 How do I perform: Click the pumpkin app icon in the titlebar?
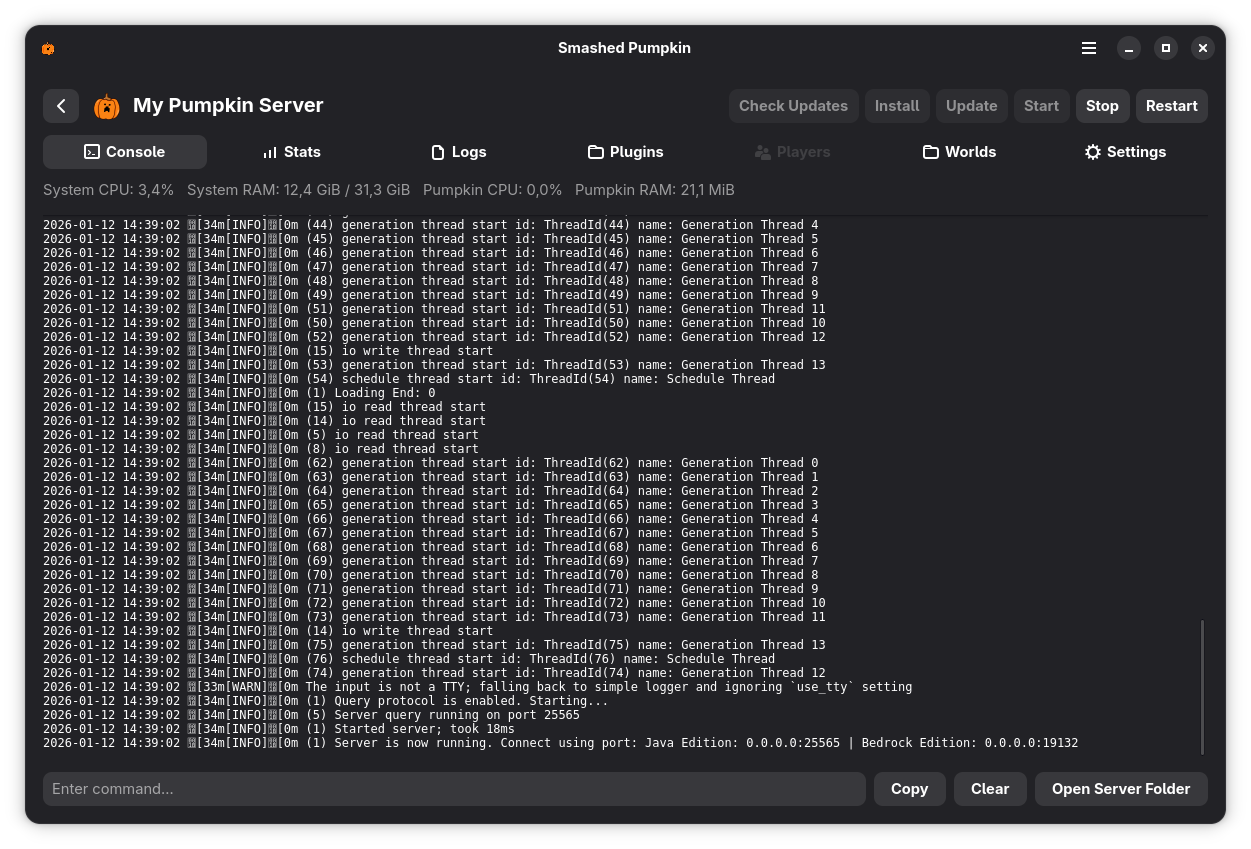48,48
